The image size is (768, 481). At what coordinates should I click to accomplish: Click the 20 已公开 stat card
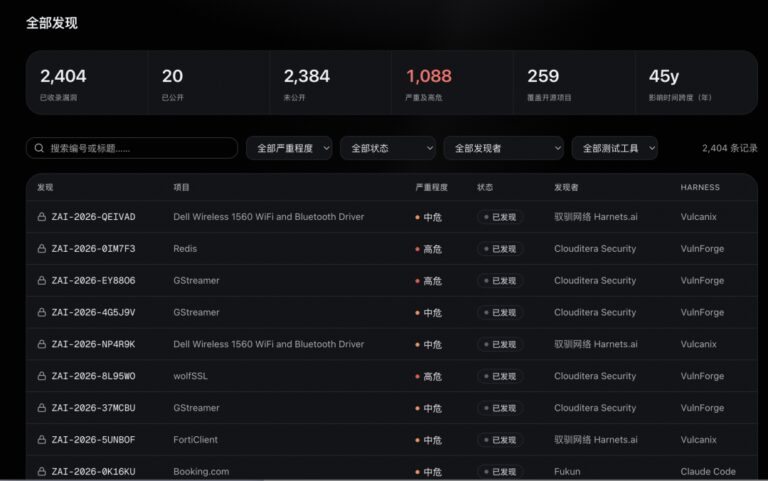click(208, 83)
